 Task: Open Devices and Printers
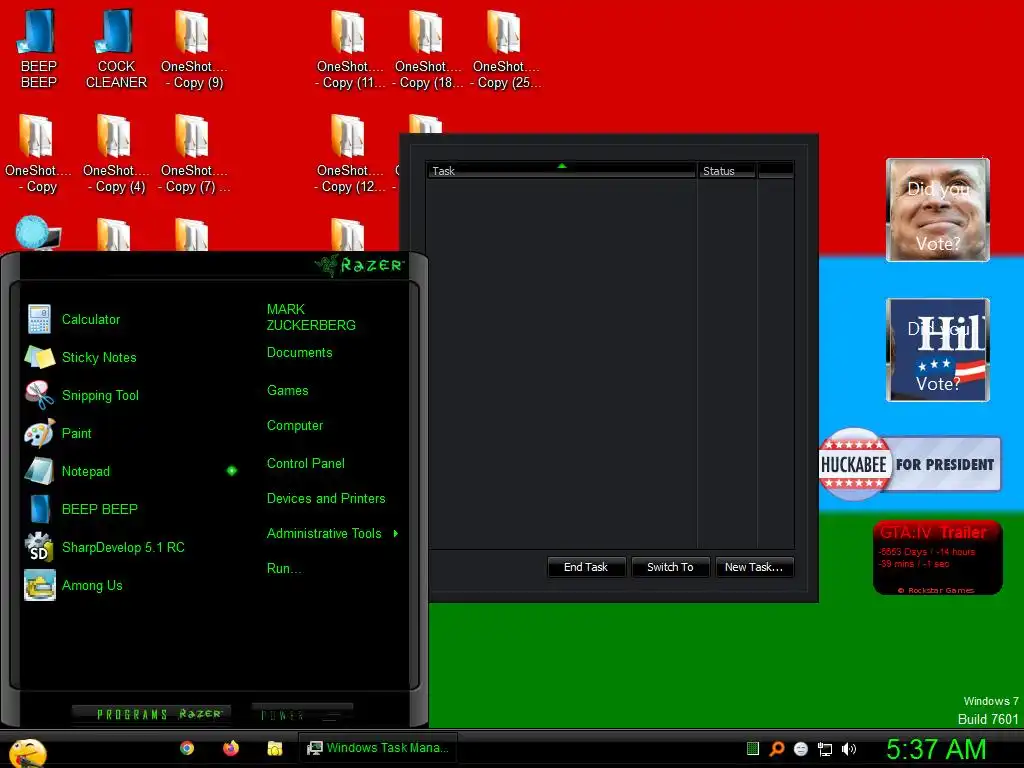(x=327, y=498)
